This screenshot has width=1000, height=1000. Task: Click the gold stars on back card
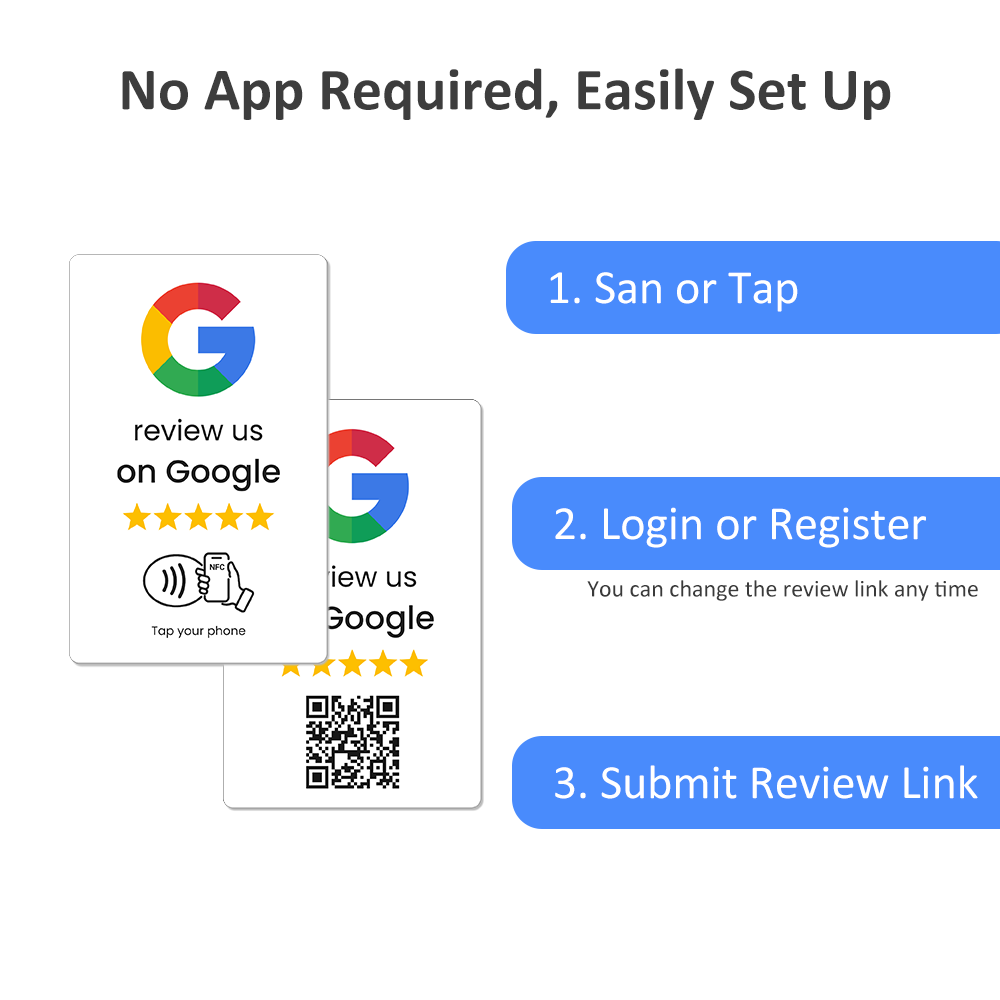354,664
